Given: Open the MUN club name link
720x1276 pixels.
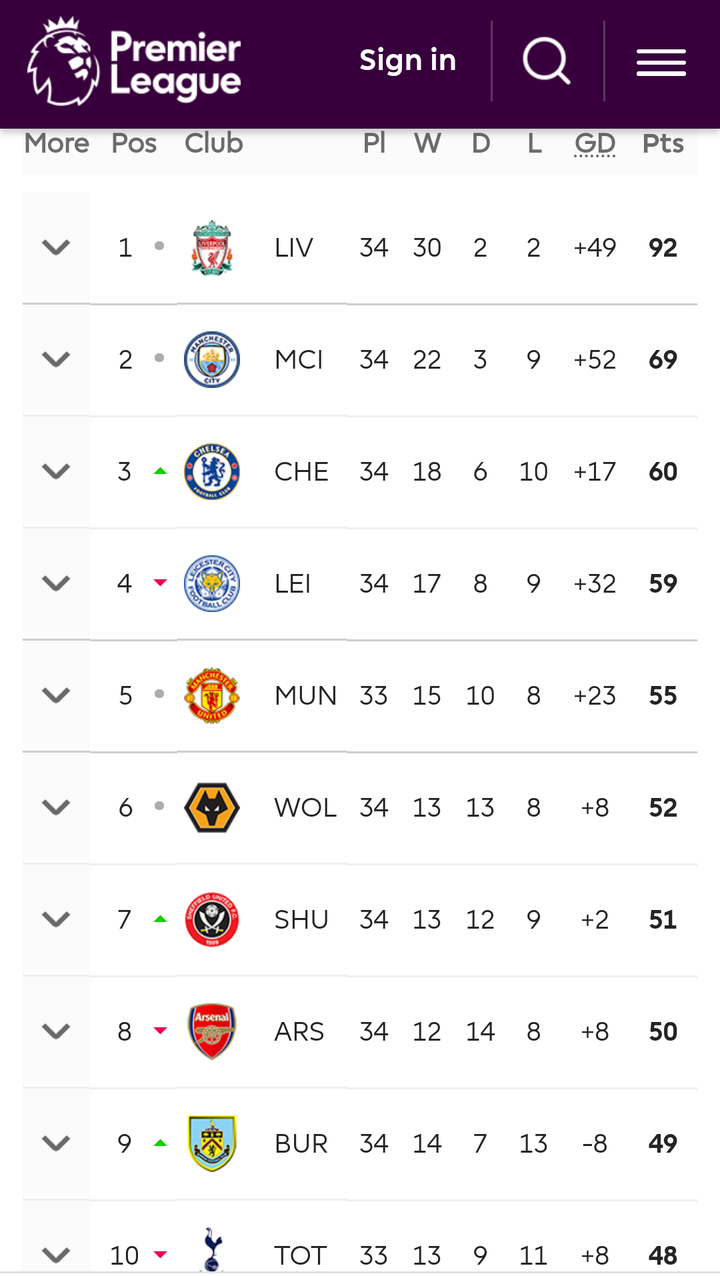Looking at the screenshot, I should click(x=305, y=696).
